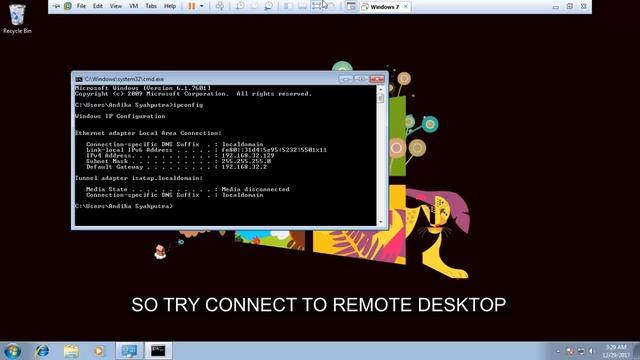Click the Action Center flag tray icon
Image resolution: width=640 pixels, height=360 pixels.
pos(570,351)
